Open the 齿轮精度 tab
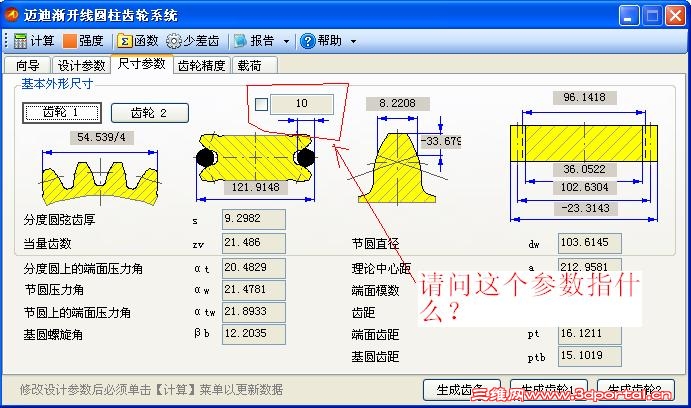 pos(201,65)
